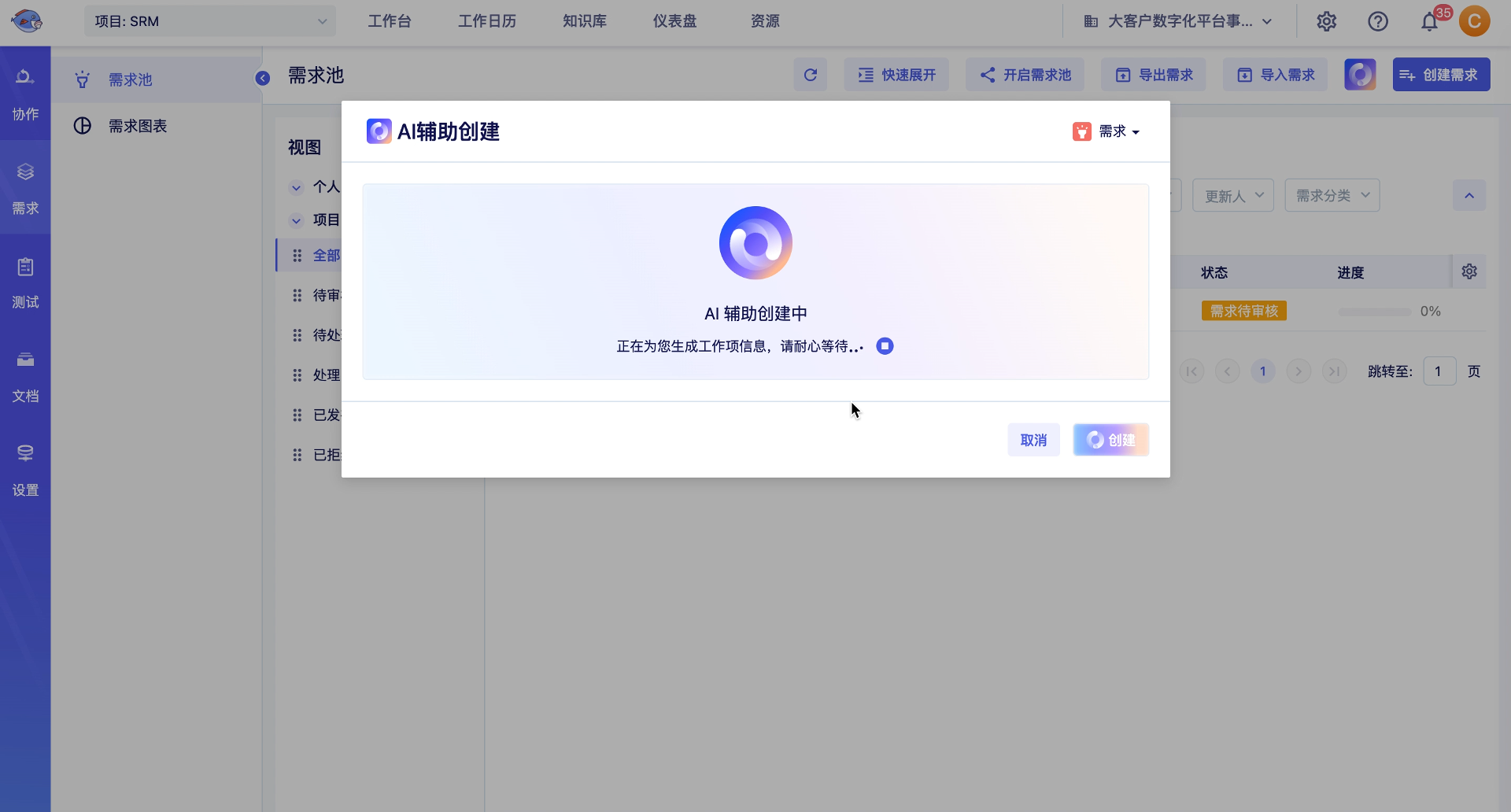Click the notification bell icon
The height and width of the screenshot is (812, 1511).
click(x=1429, y=22)
